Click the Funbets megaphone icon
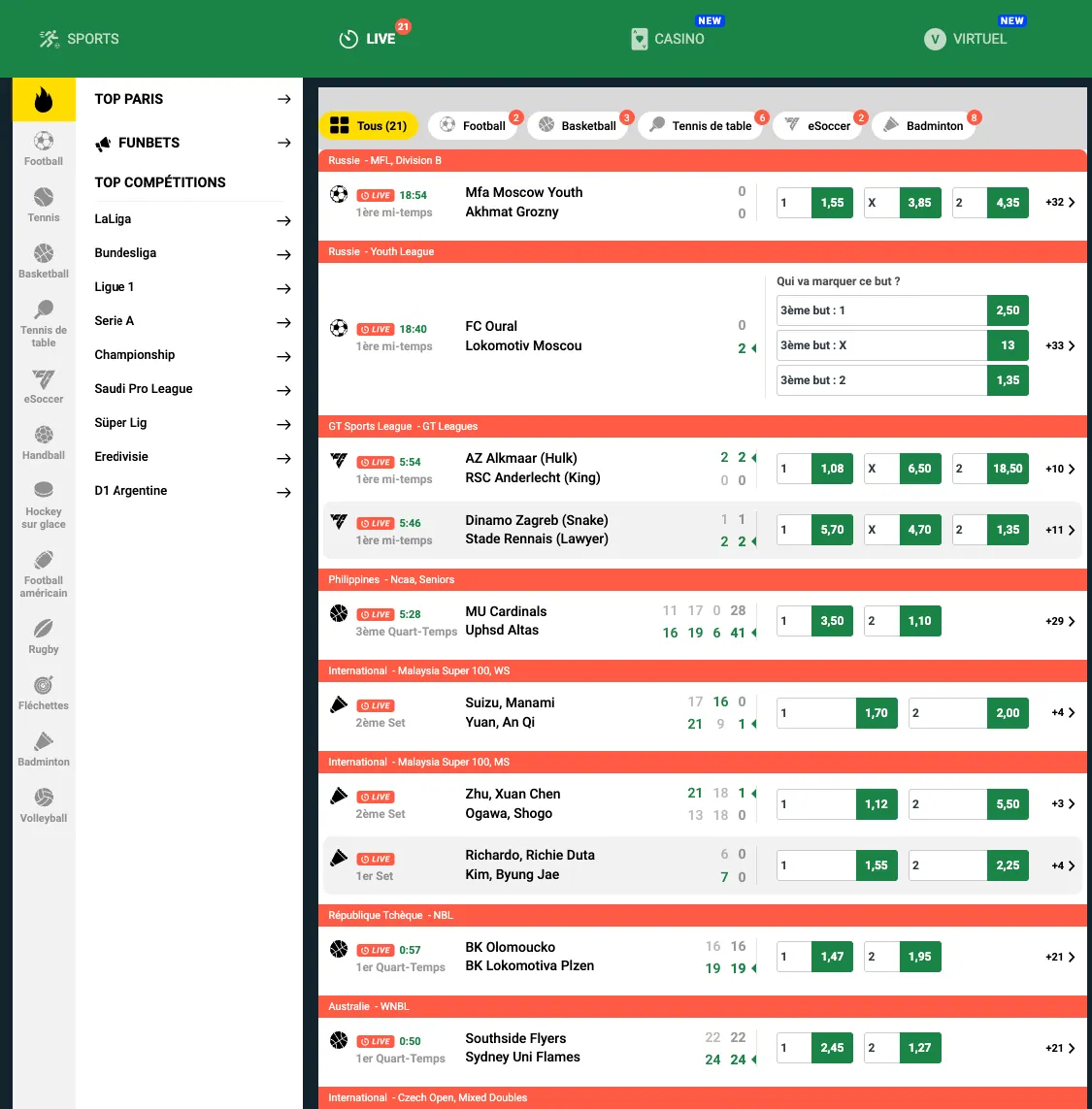Image resolution: width=1092 pixels, height=1109 pixels. (103, 144)
